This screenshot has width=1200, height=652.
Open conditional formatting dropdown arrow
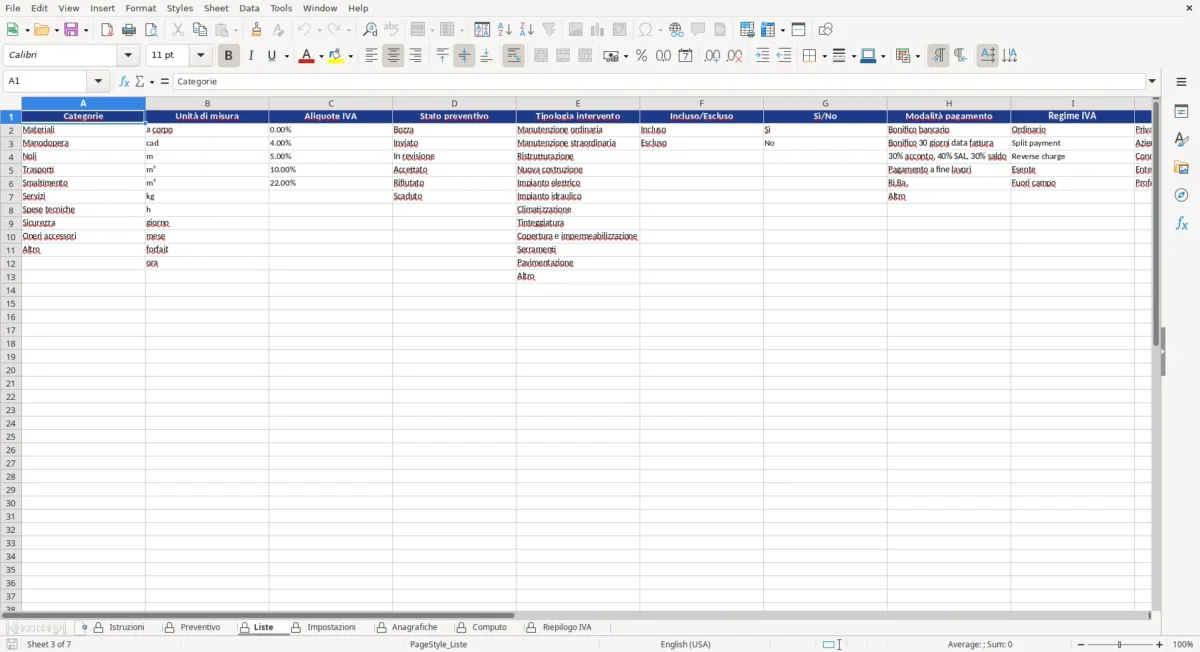[x=917, y=56]
